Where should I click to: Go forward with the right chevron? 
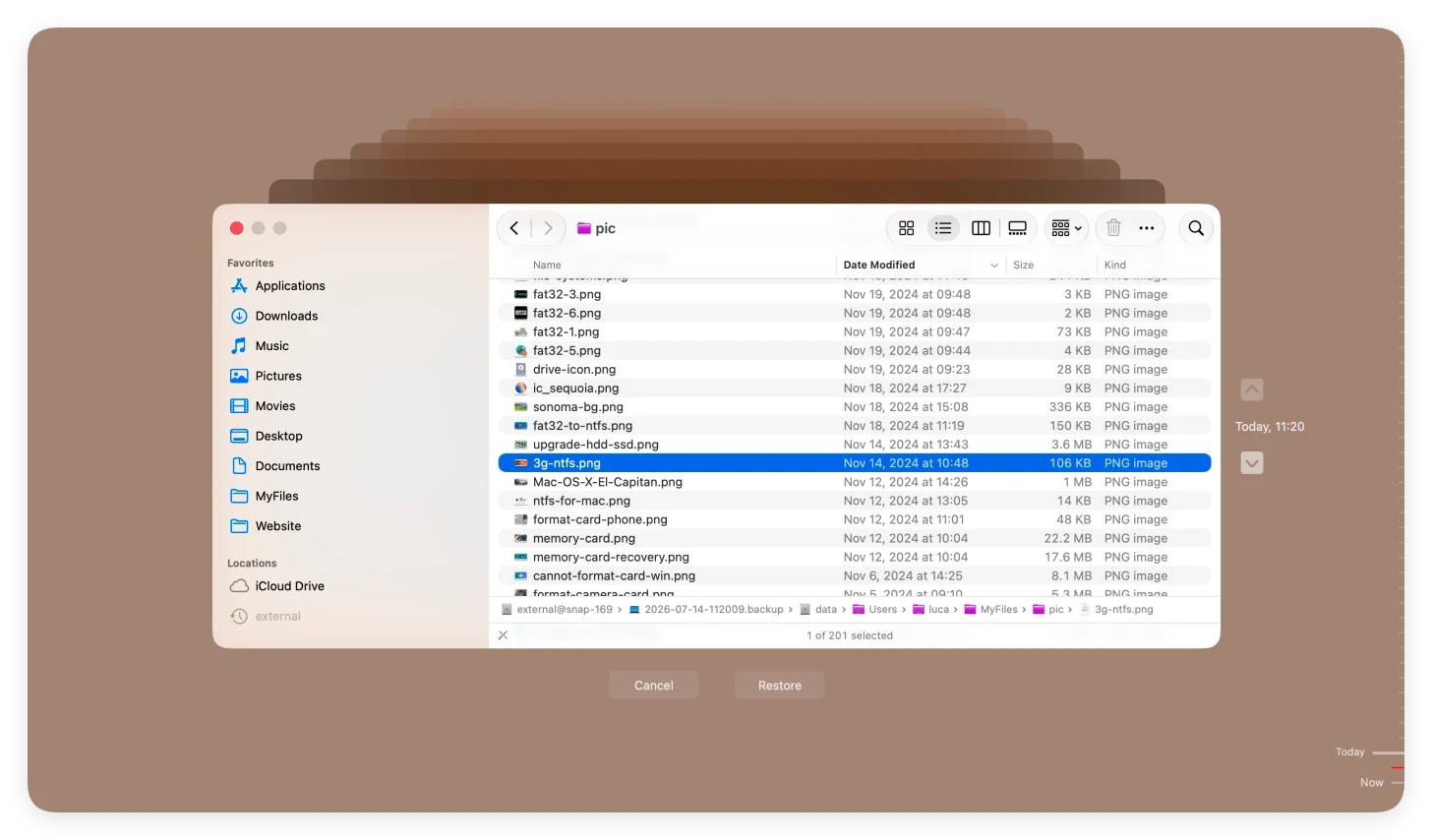pos(548,228)
